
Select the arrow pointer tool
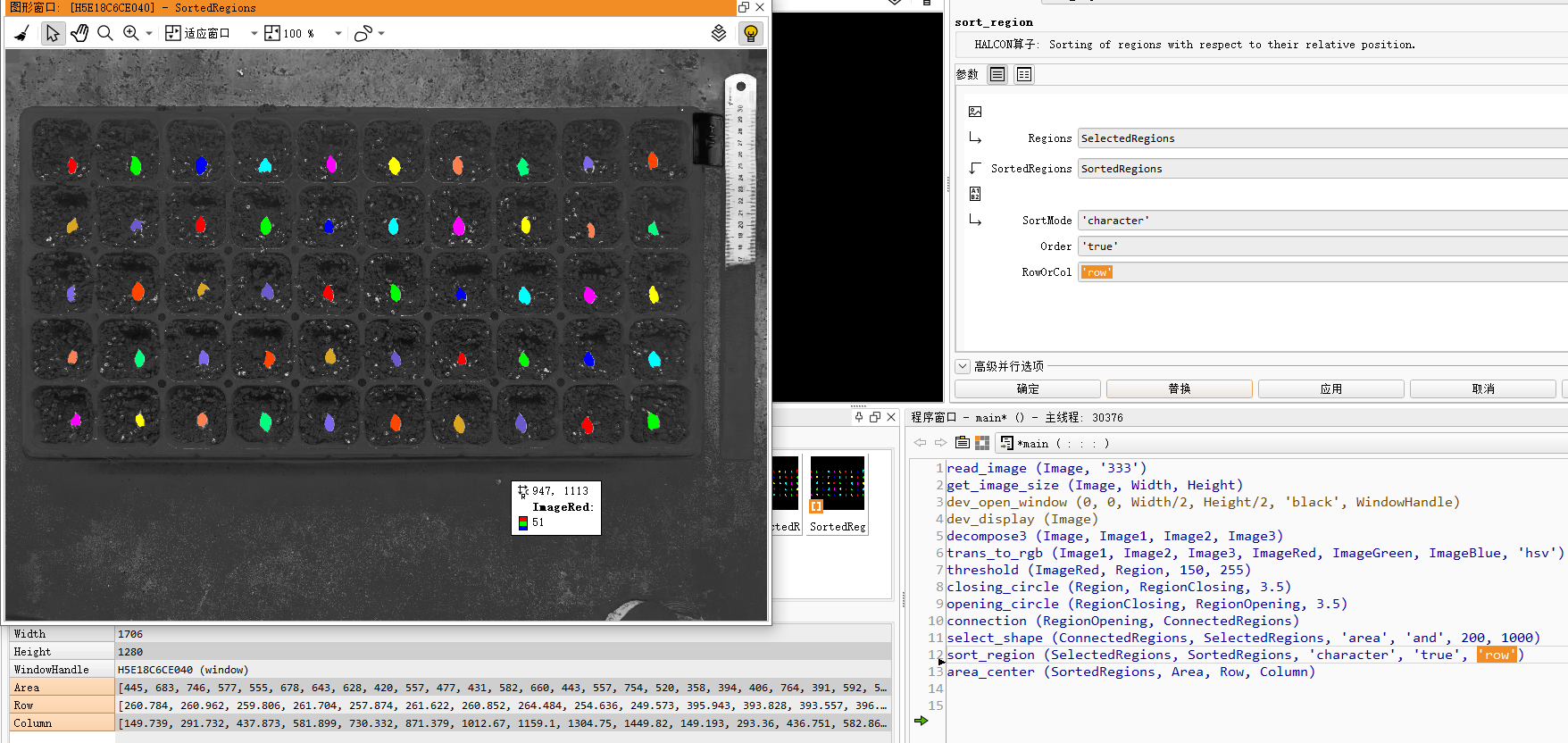pos(53,34)
